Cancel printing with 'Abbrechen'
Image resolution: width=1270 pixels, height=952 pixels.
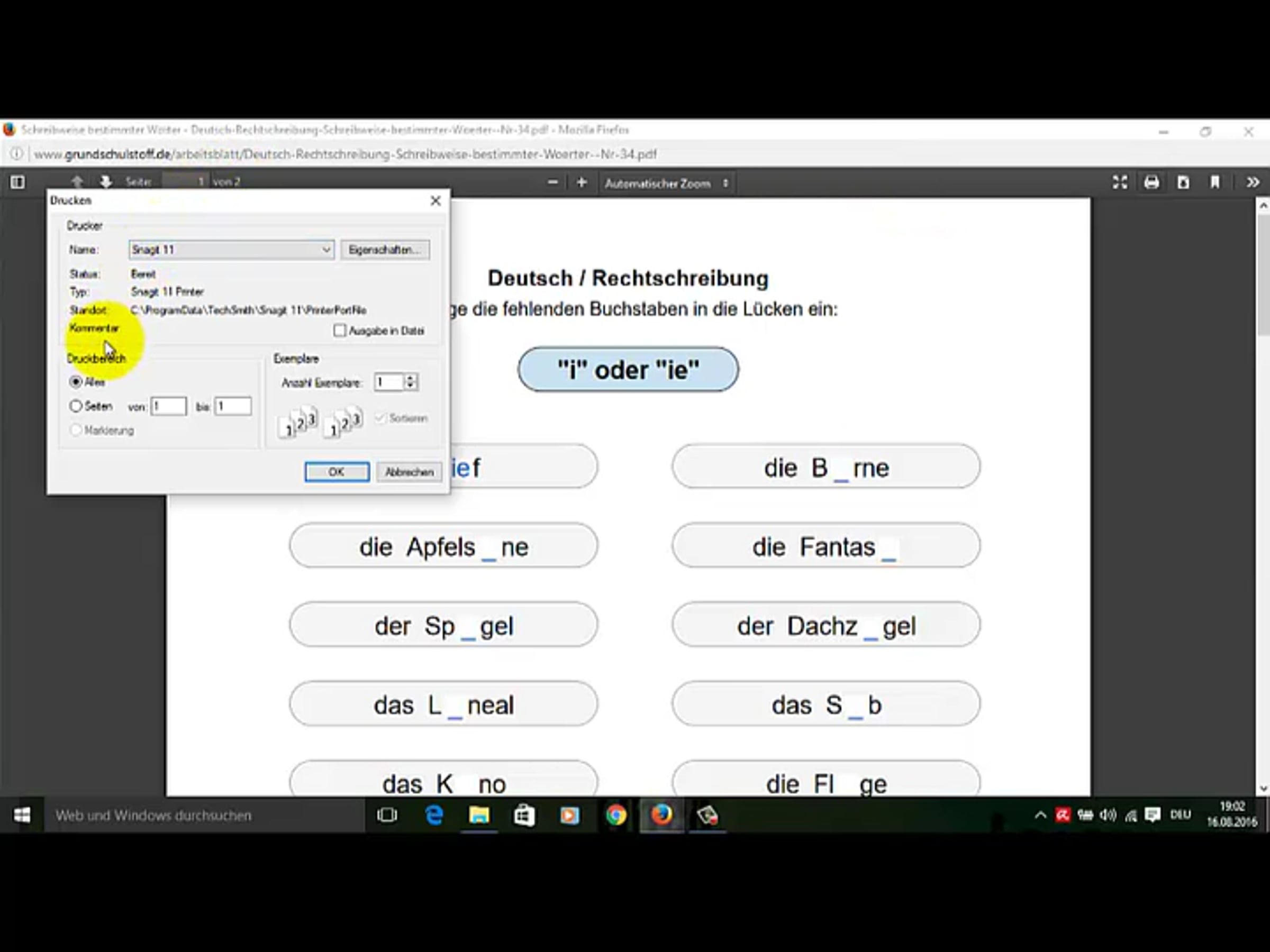pos(409,472)
